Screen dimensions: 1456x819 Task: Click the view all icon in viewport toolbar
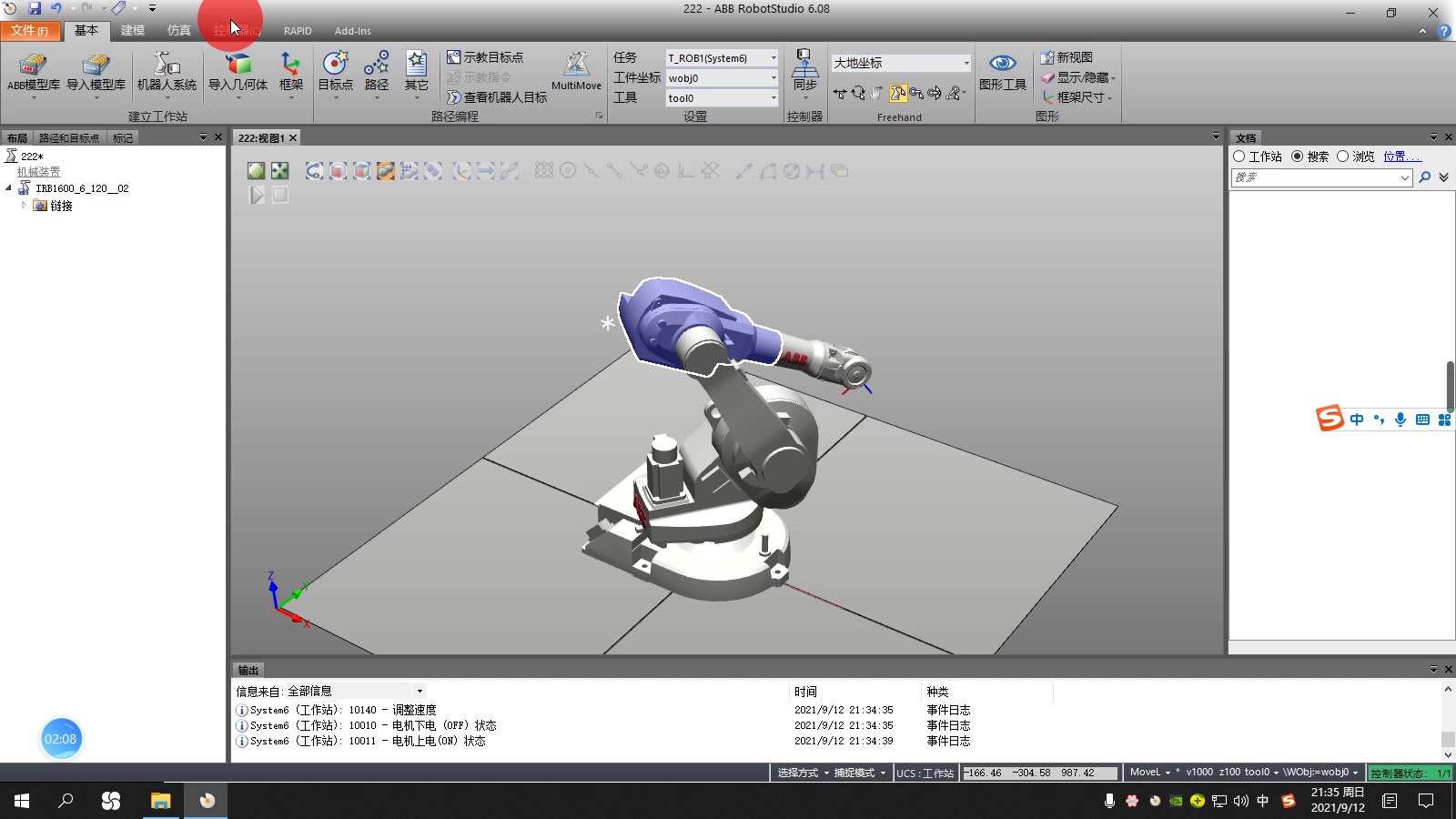[x=257, y=171]
